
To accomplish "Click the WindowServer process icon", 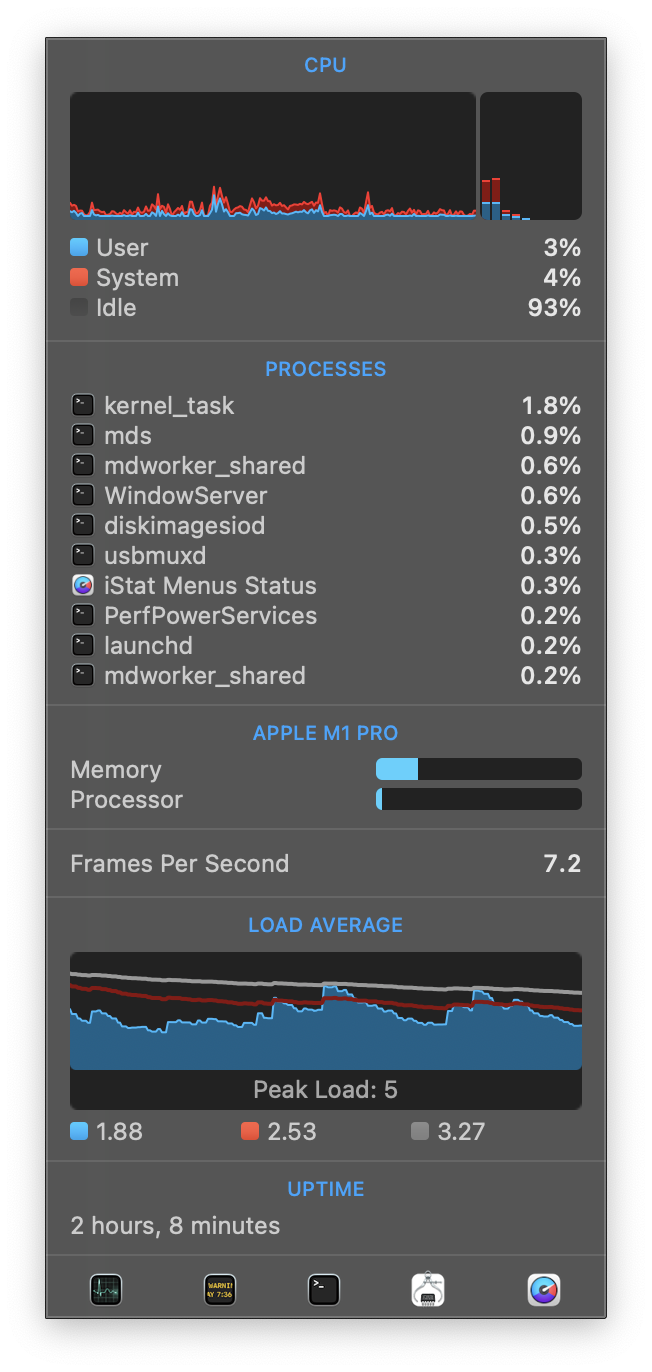I will coord(83,496).
